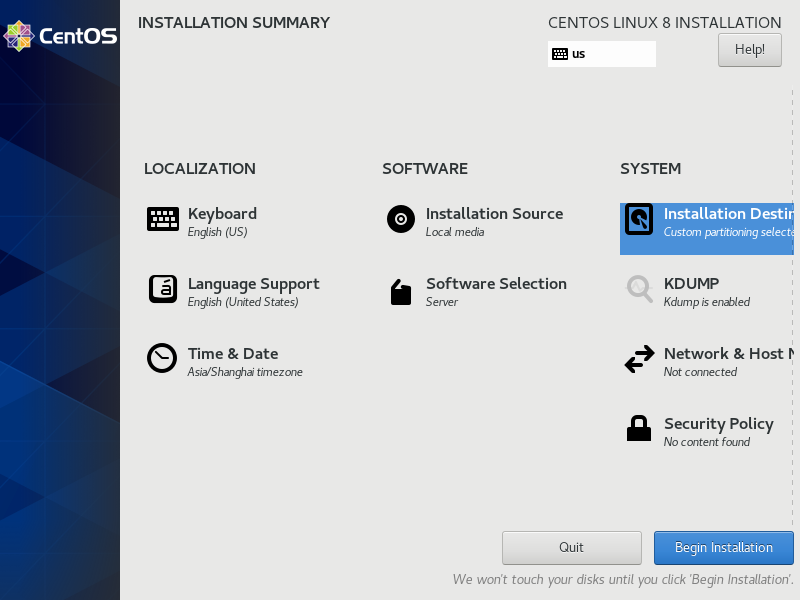Click the 'Kdump is enabled' status text
Image resolution: width=800 pixels, height=600 pixels.
point(707,302)
